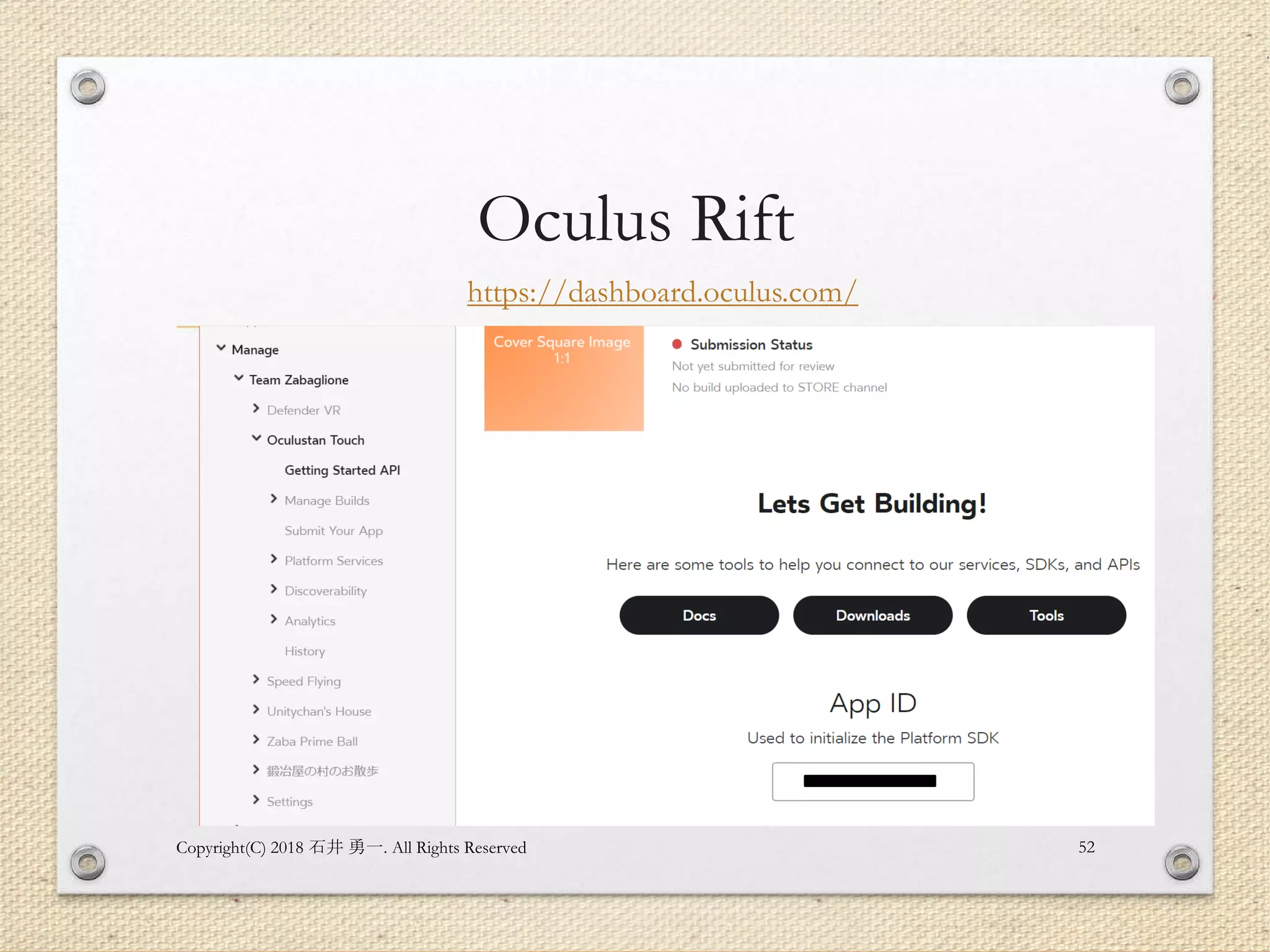
Task: Expand the Settings chevron
Action: pos(256,800)
